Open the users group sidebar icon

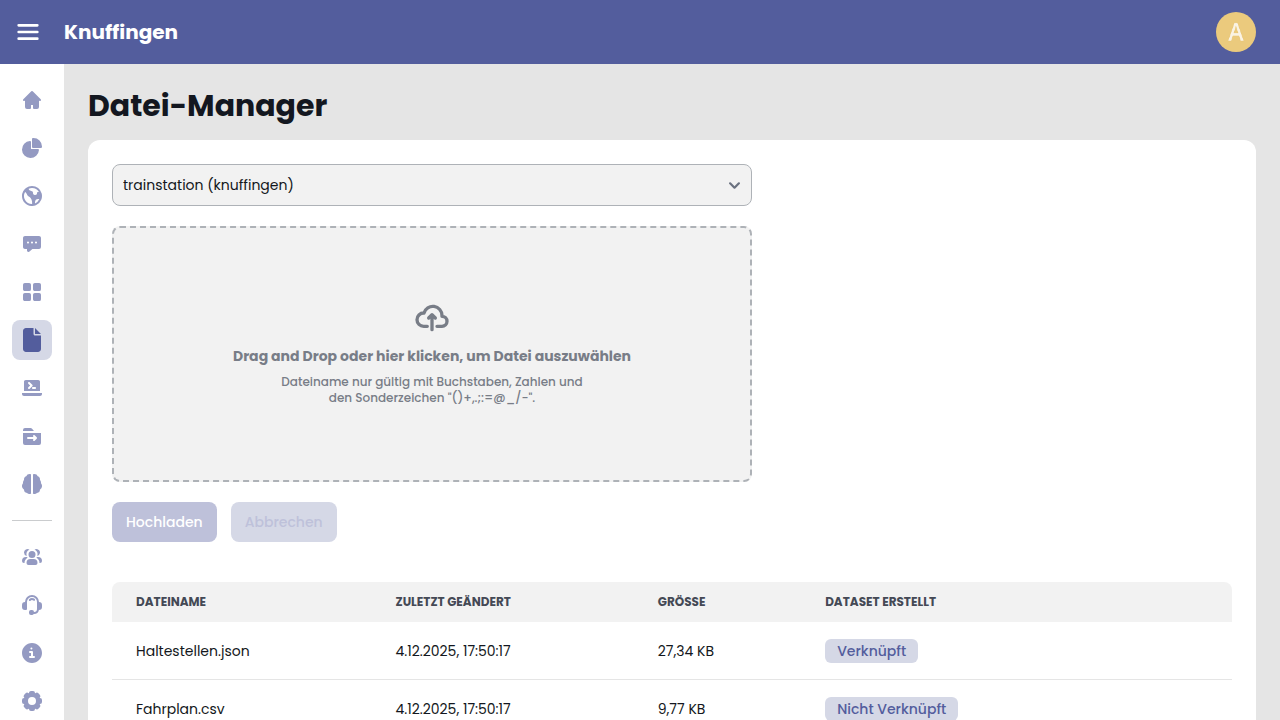(32, 557)
